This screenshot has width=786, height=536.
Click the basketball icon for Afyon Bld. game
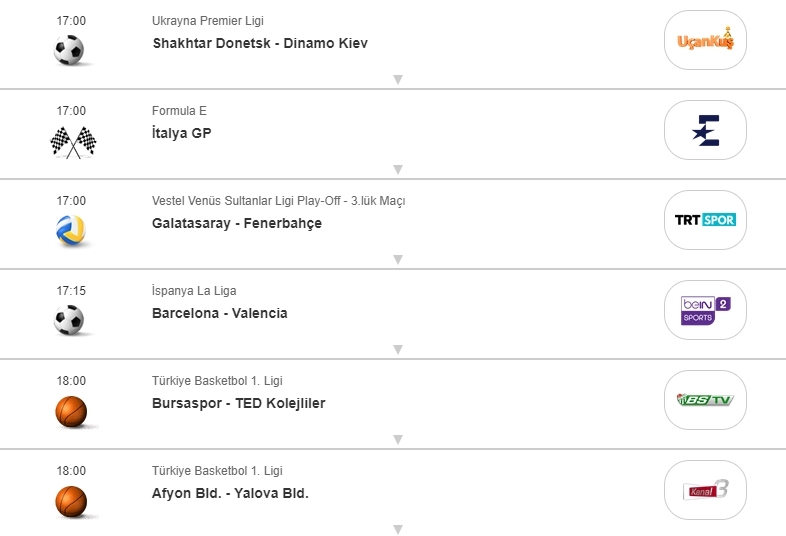71,501
